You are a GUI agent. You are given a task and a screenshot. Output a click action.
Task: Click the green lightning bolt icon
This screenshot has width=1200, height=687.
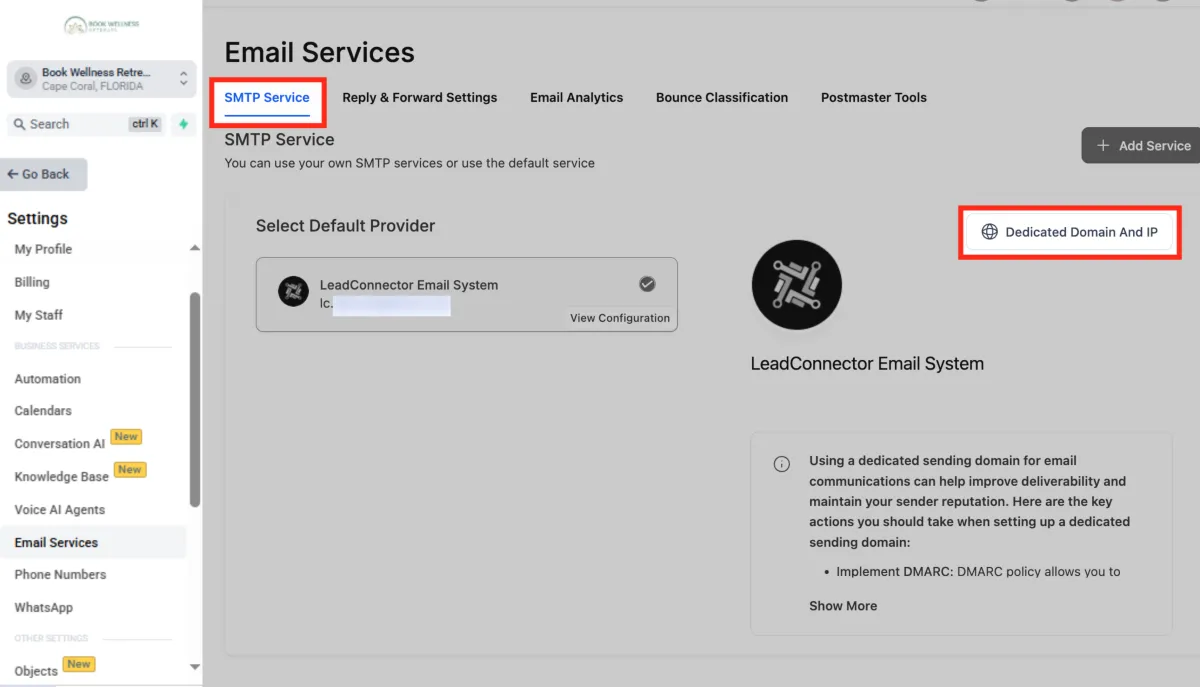coord(183,124)
